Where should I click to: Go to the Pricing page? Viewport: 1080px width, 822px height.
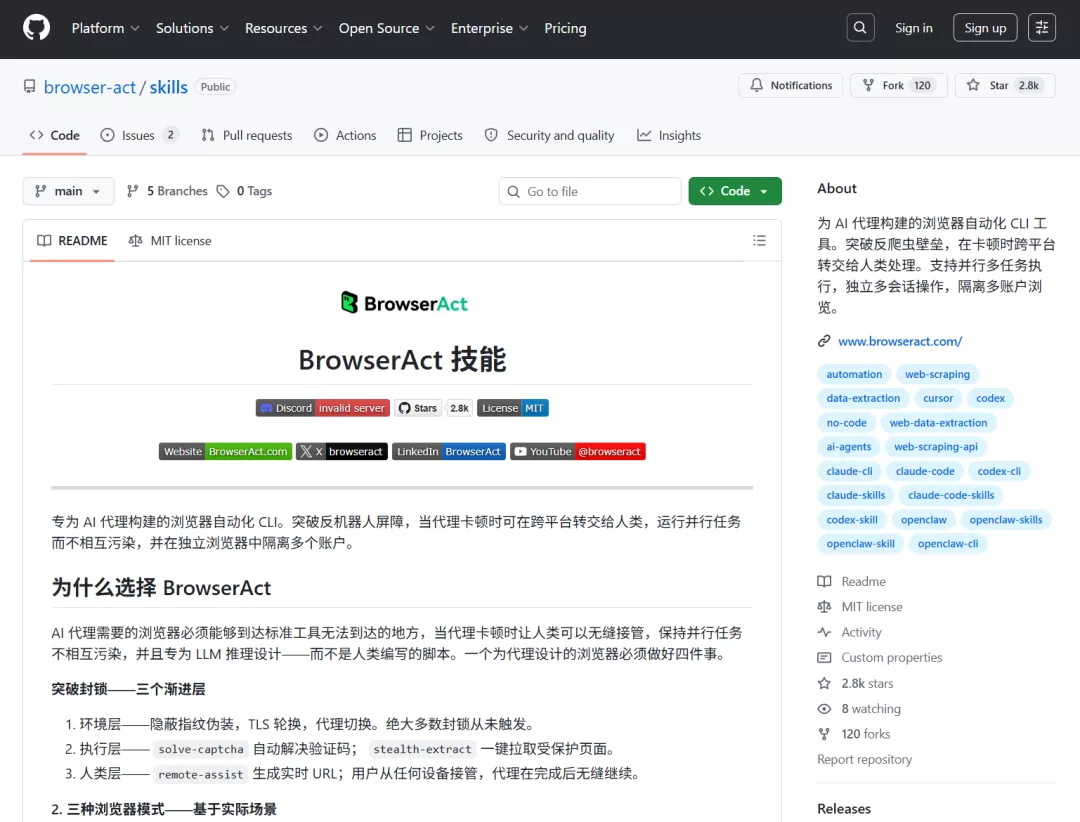point(565,28)
